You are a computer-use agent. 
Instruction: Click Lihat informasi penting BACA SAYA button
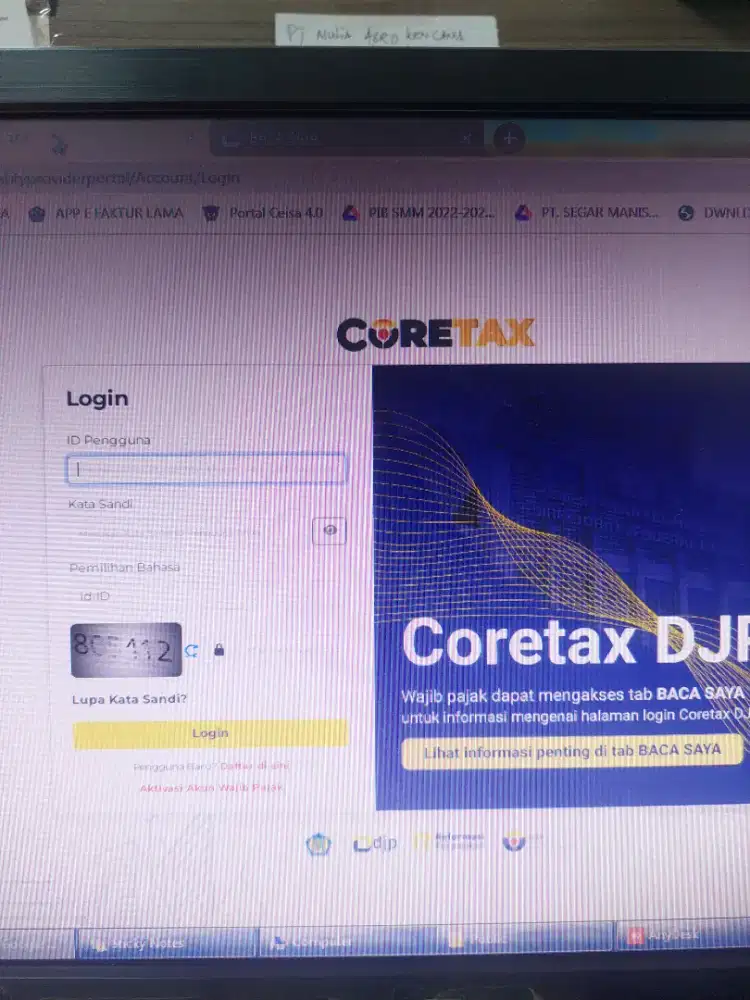tap(572, 751)
